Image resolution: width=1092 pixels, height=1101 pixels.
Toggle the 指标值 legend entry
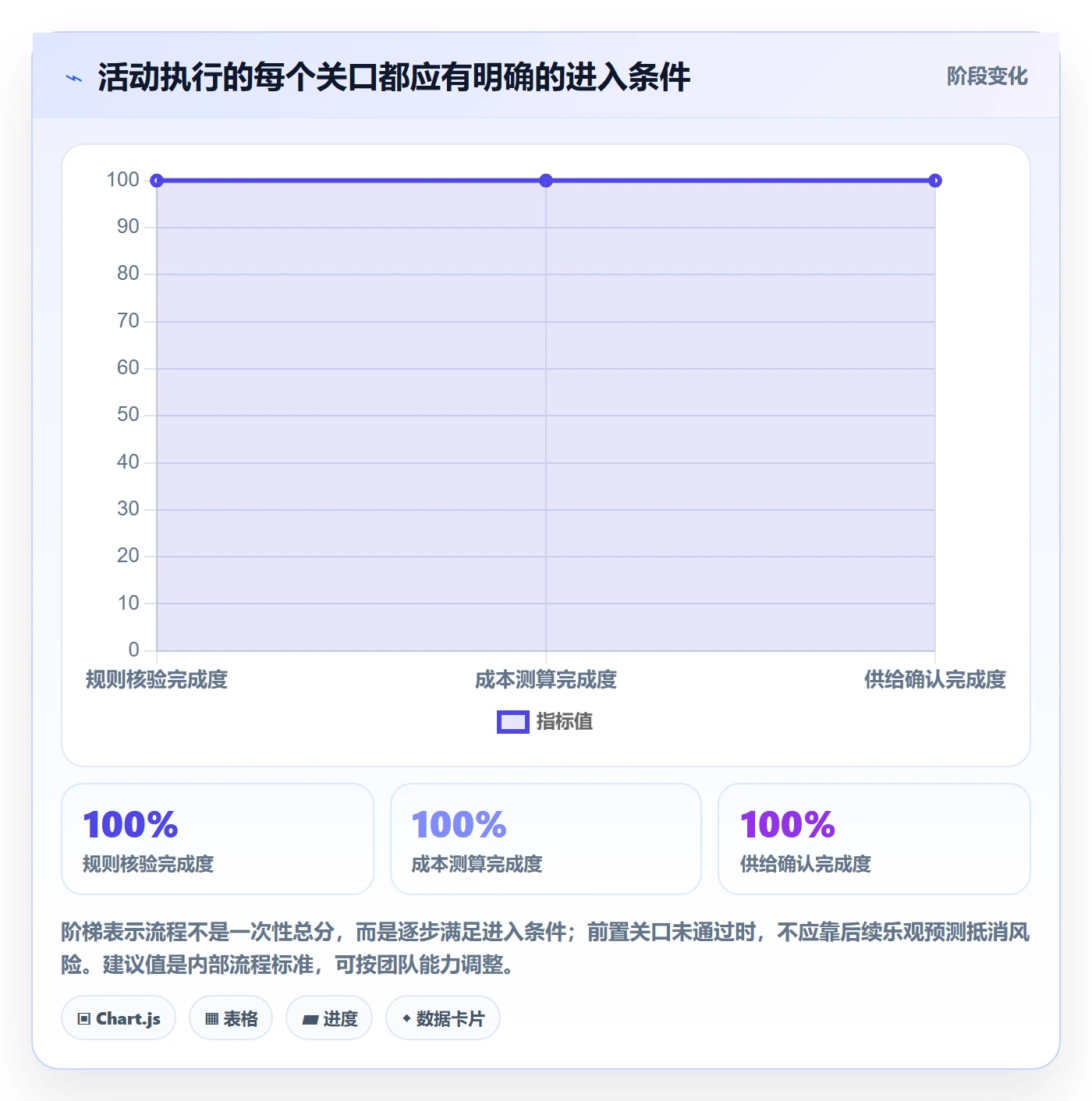(545, 722)
